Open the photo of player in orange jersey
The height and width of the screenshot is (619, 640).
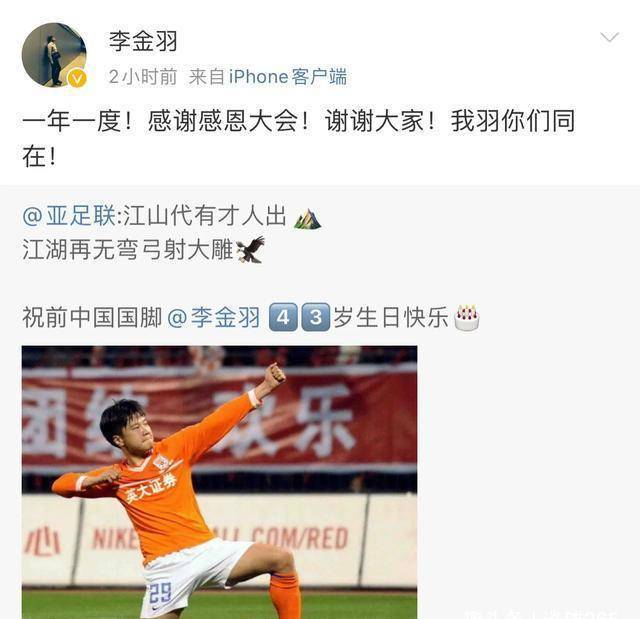[220, 482]
